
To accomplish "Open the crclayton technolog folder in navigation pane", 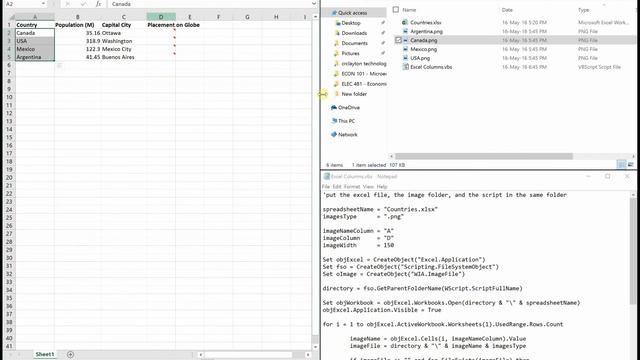I will 364,63.
